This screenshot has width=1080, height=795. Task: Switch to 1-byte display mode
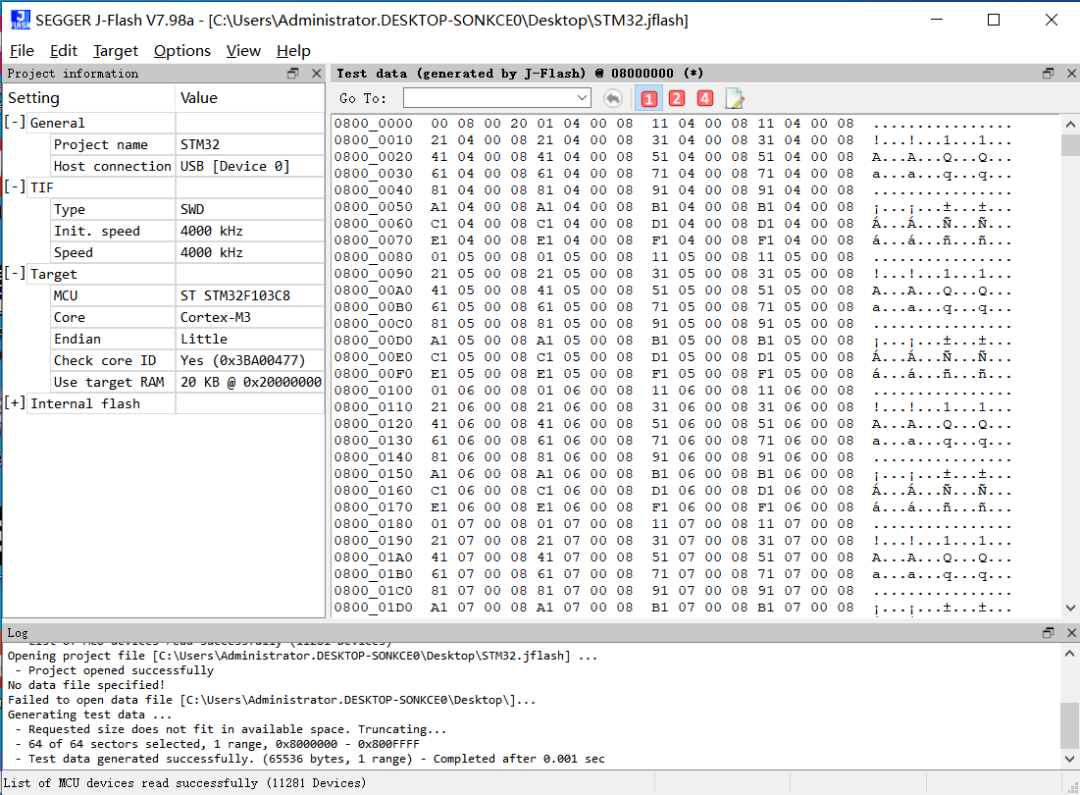[649, 99]
